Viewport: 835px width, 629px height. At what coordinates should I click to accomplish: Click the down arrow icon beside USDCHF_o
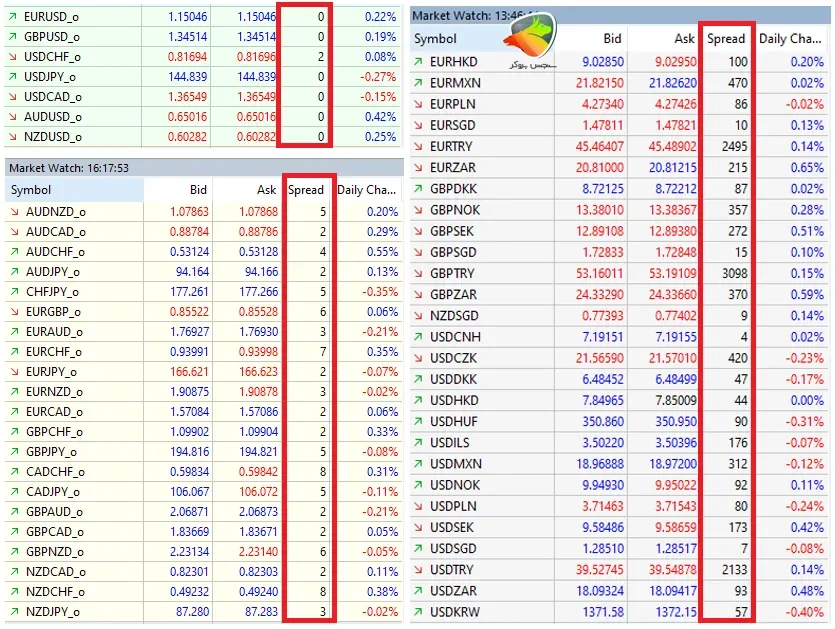click(13, 57)
